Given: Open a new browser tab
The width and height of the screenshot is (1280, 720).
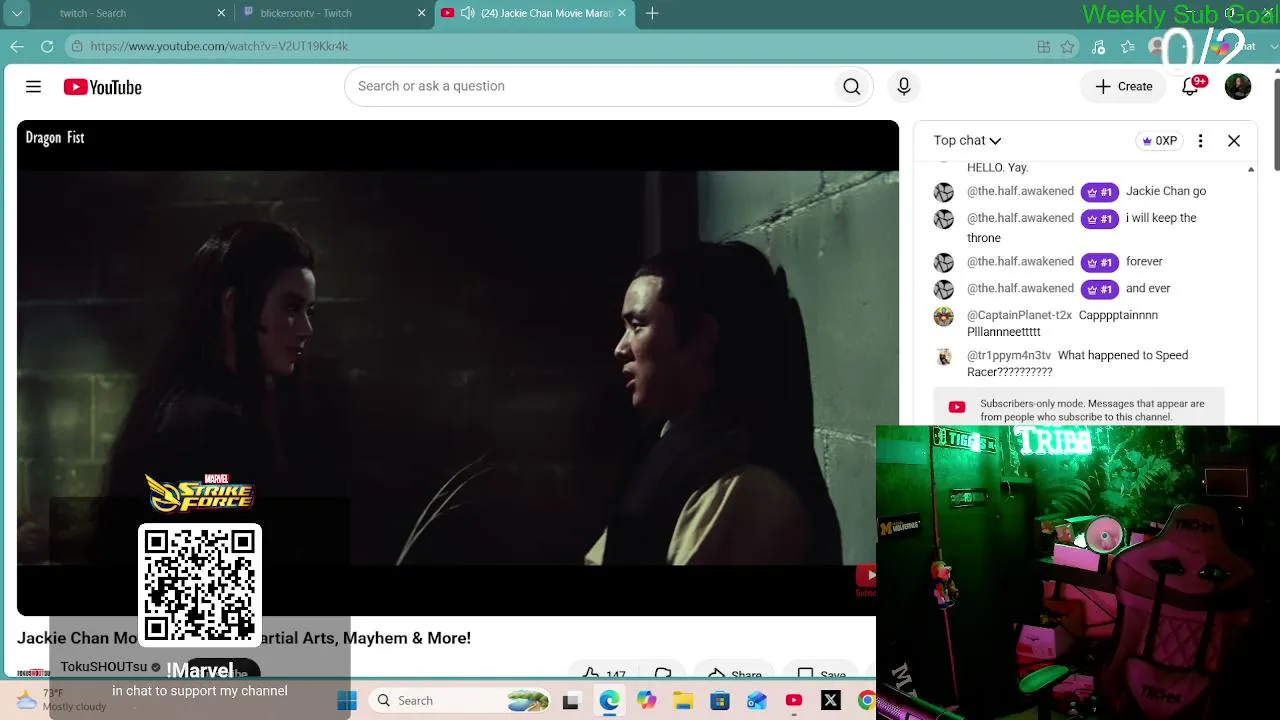Looking at the screenshot, I should (652, 13).
